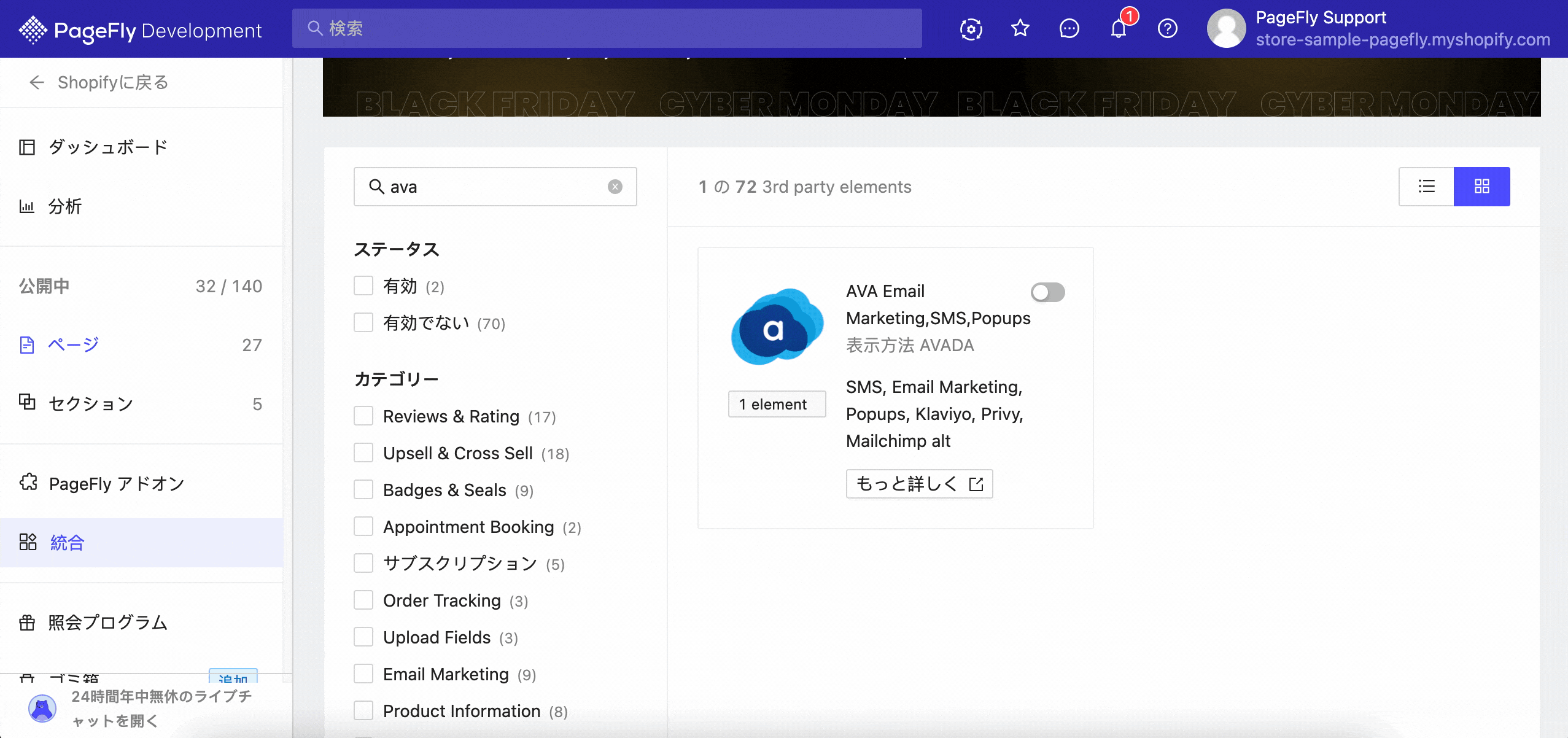
Task: Open the live view target icon in header
Action: click(x=971, y=29)
